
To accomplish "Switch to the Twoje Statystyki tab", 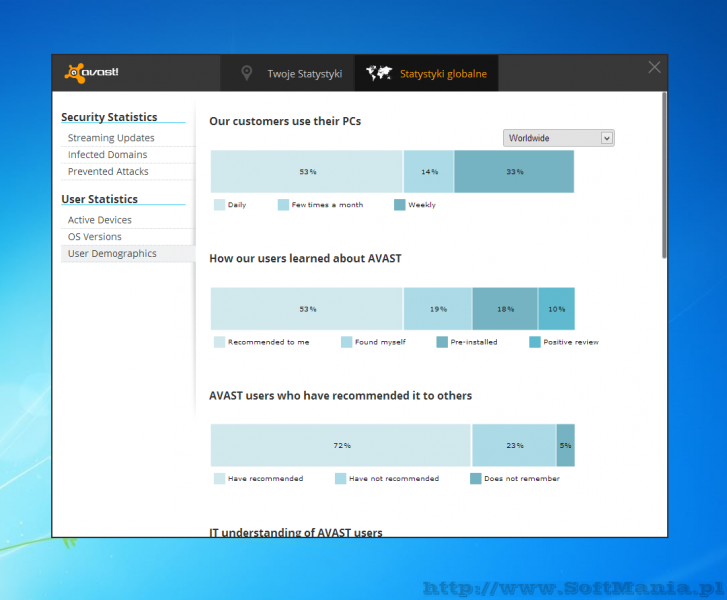I will 287,73.
